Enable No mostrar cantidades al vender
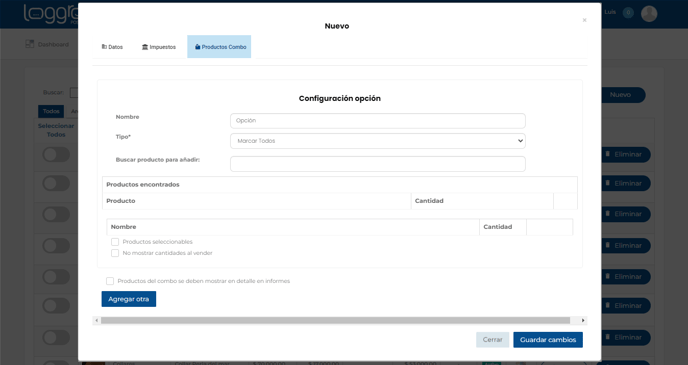 coord(115,253)
